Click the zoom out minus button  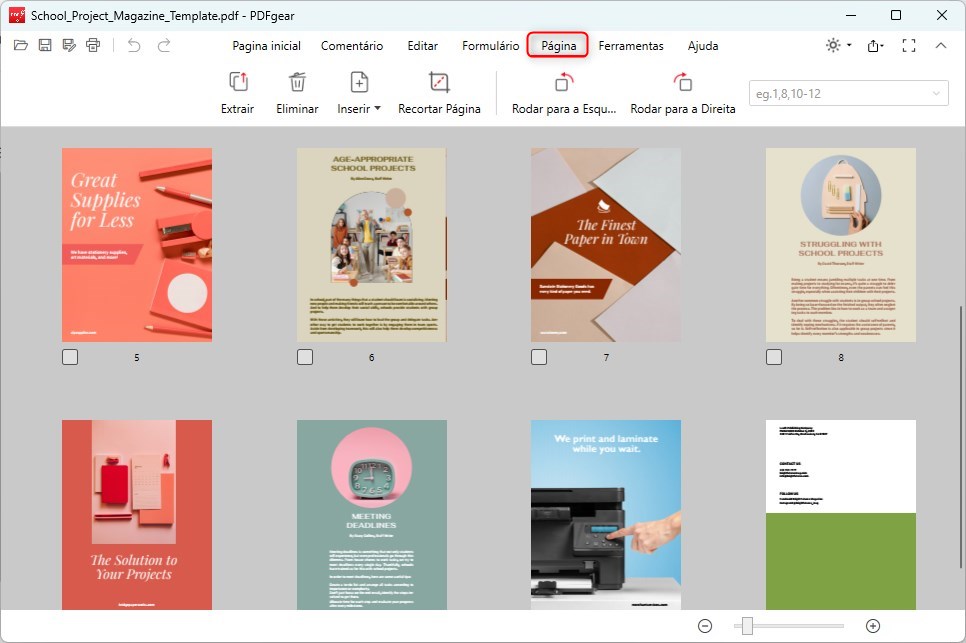pos(705,626)
